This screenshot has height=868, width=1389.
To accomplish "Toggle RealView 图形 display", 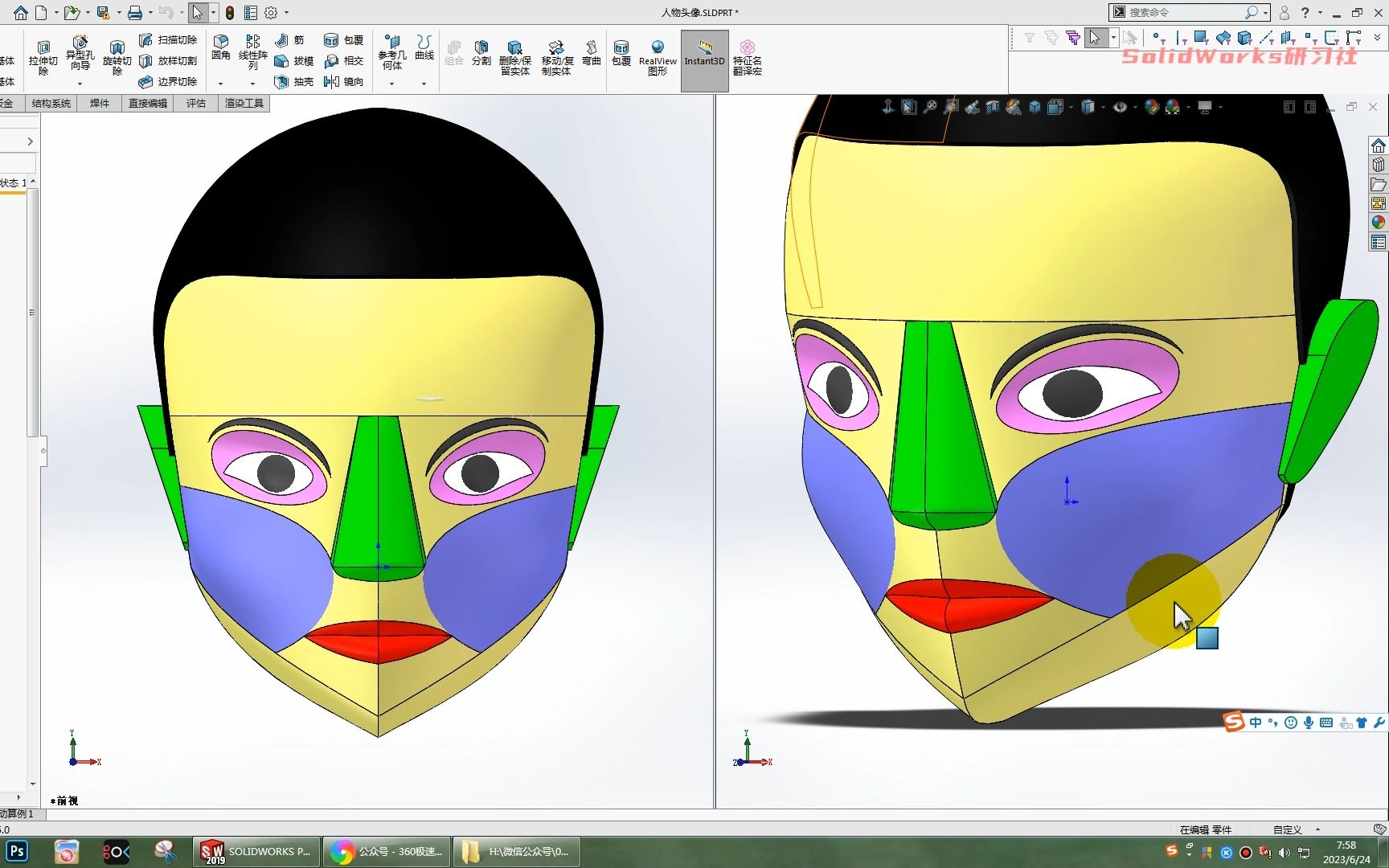I will [658, 58].
